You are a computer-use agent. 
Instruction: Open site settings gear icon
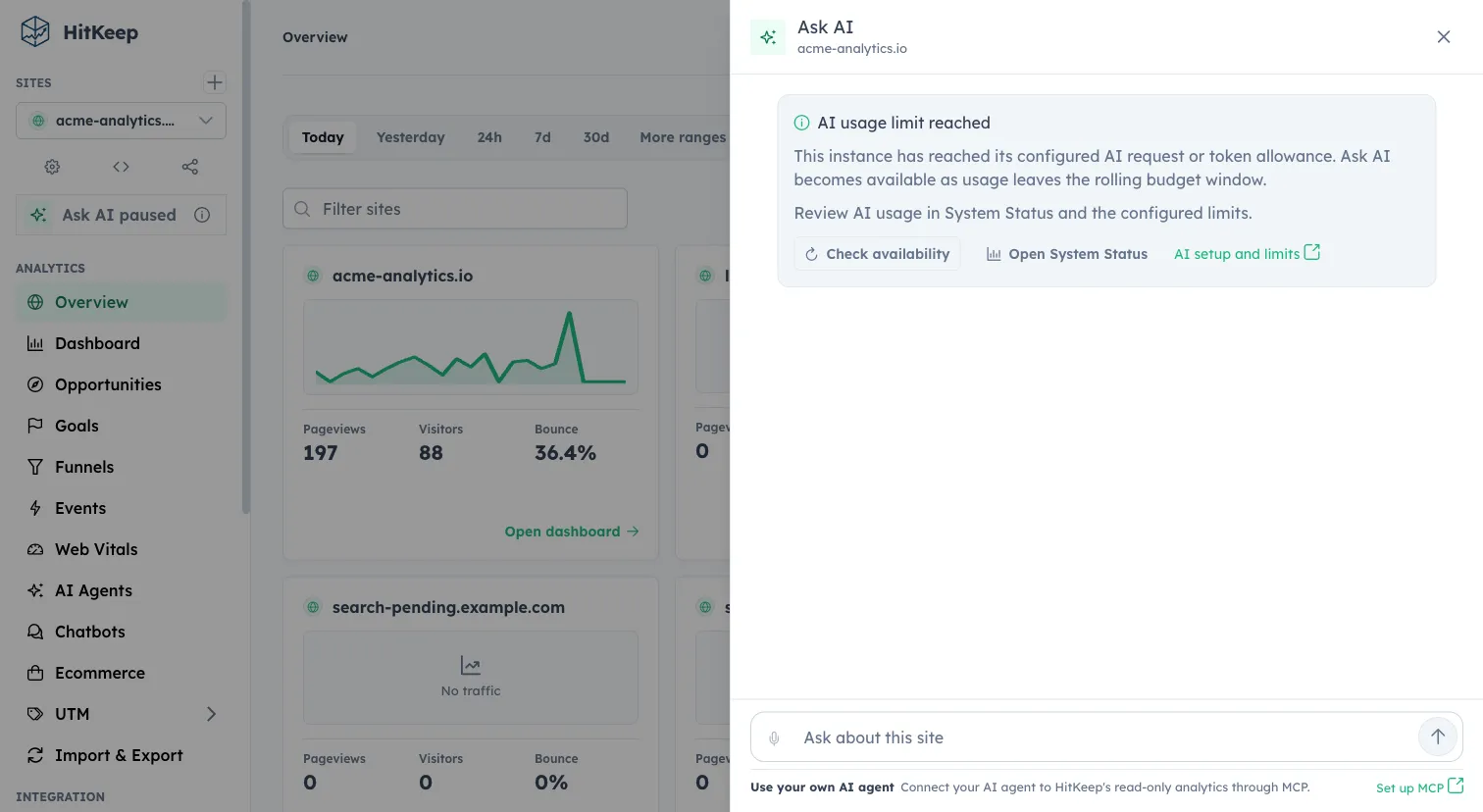(x=52, y=167)
